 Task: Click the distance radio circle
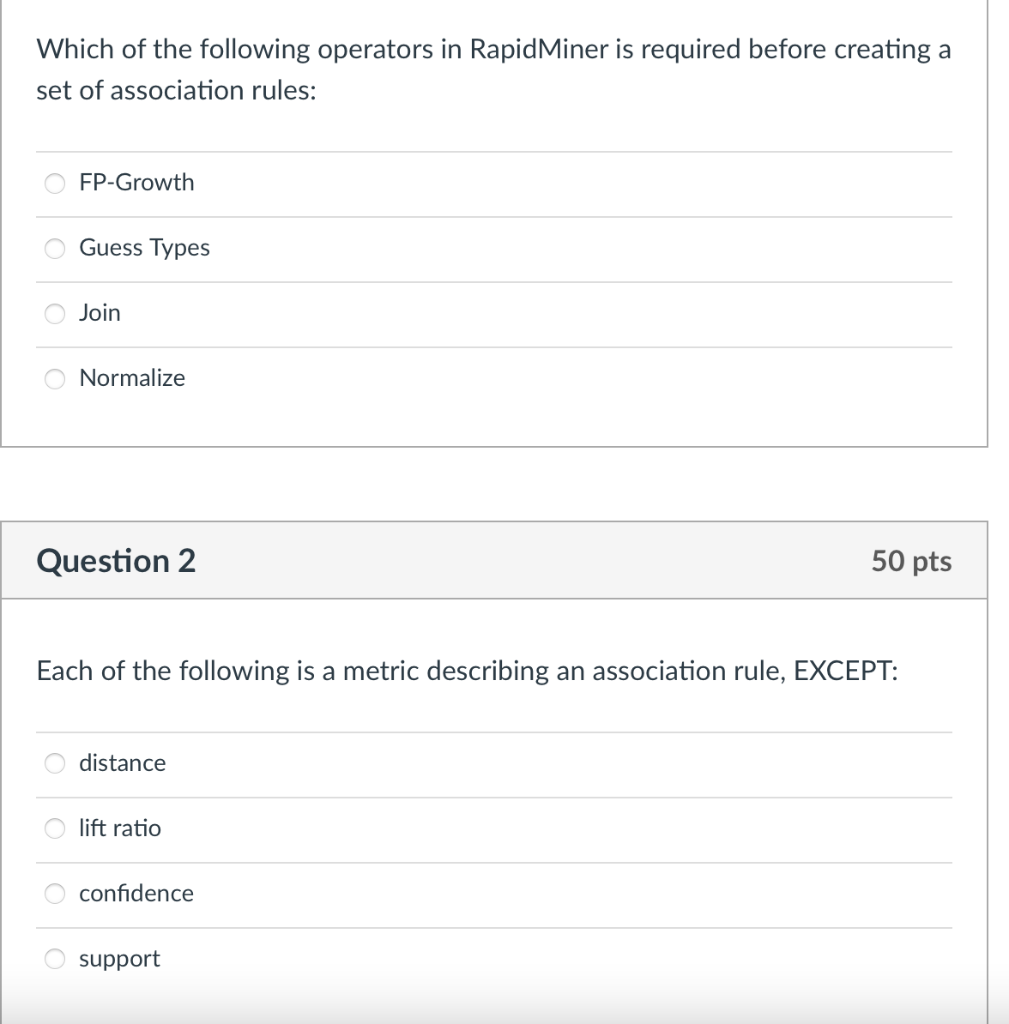point(54,762)
